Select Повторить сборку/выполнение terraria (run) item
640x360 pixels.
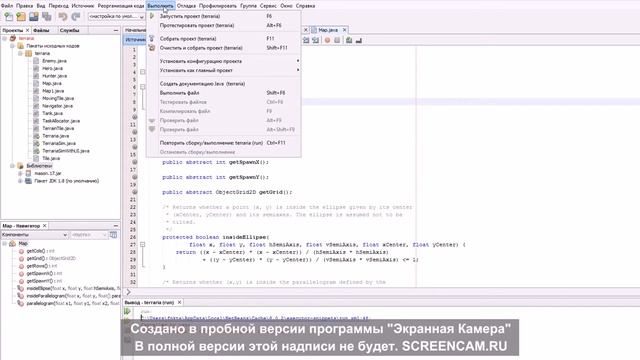click(224, 143)
